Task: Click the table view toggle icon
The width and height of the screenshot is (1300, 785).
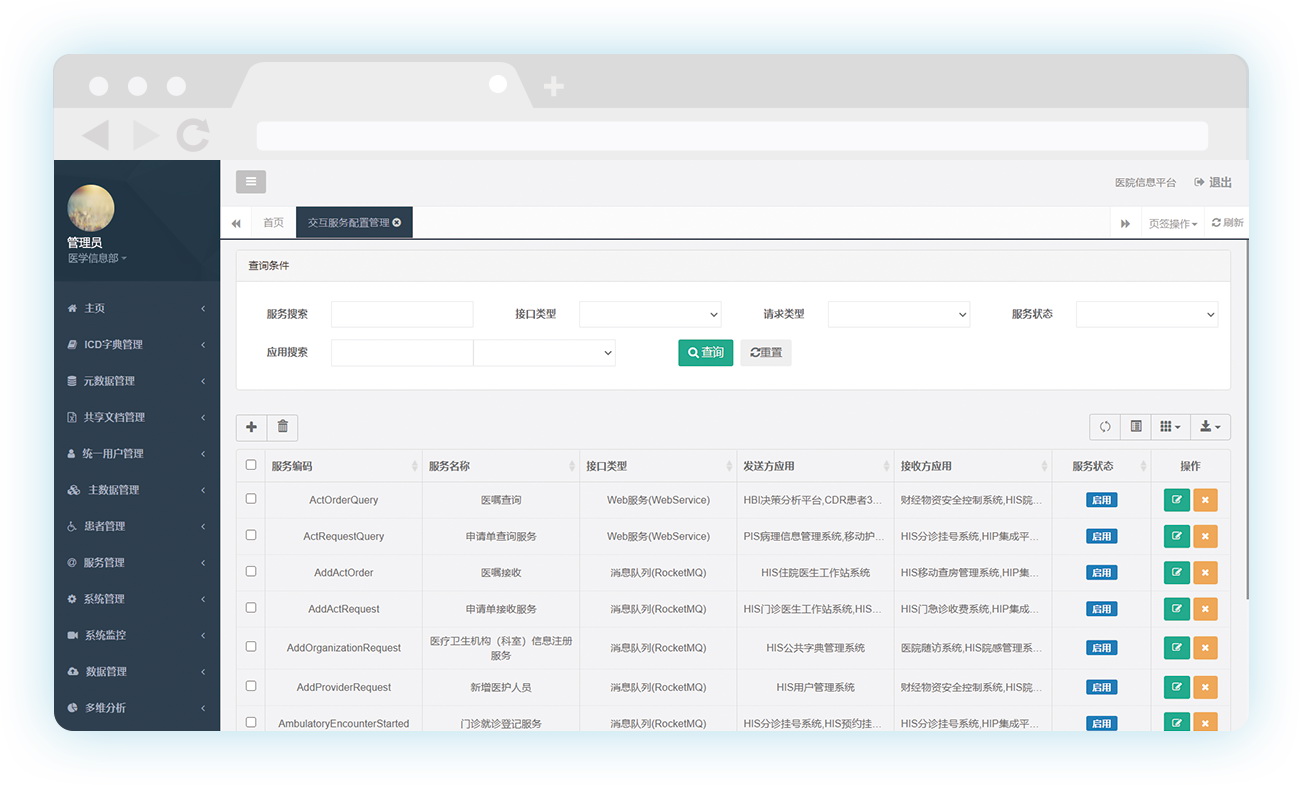Action: pyautogui.click(x=1136, y=427)
